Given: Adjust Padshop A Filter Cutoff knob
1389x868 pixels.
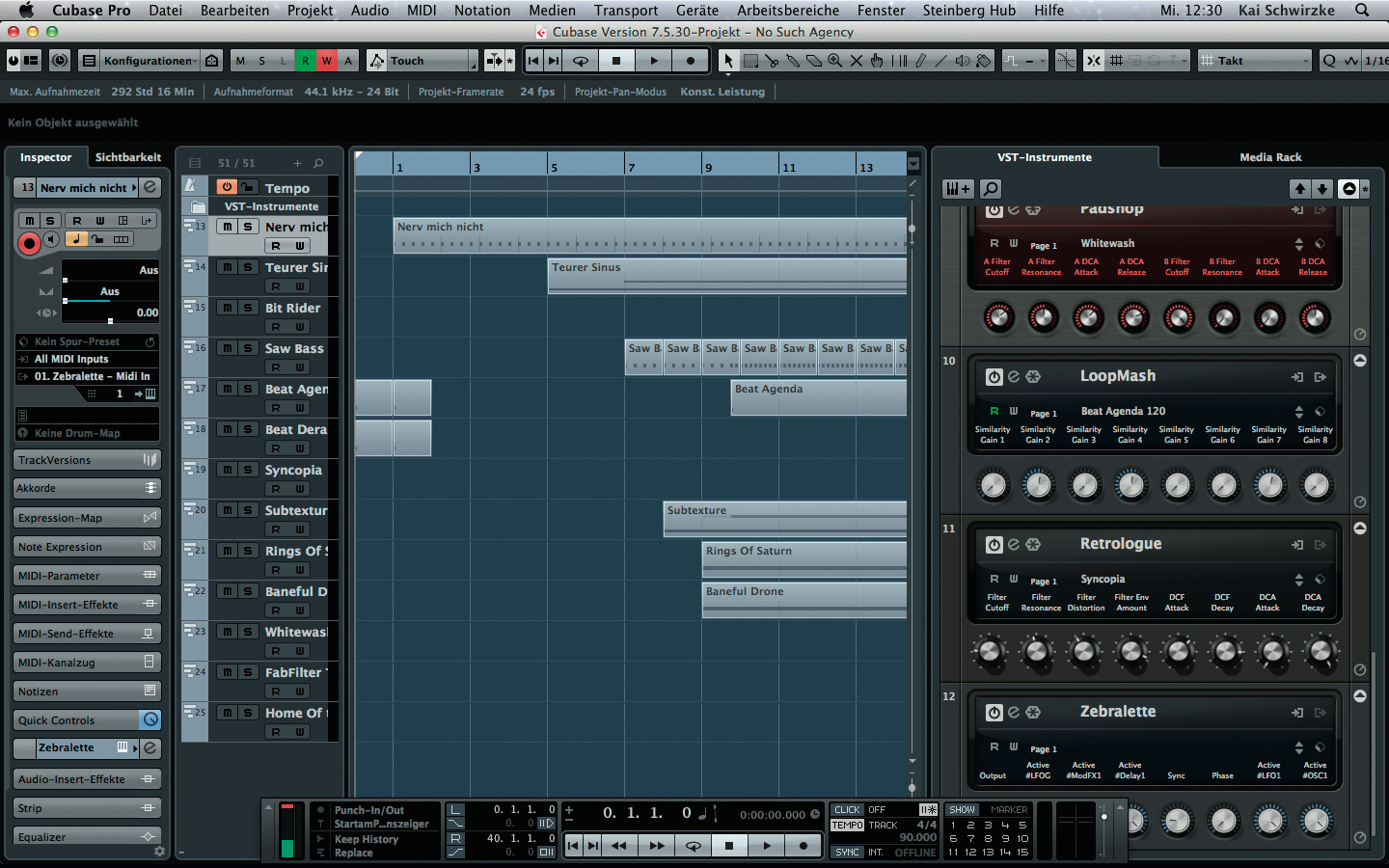Looking at the screenshot, I should coord(998,317).
